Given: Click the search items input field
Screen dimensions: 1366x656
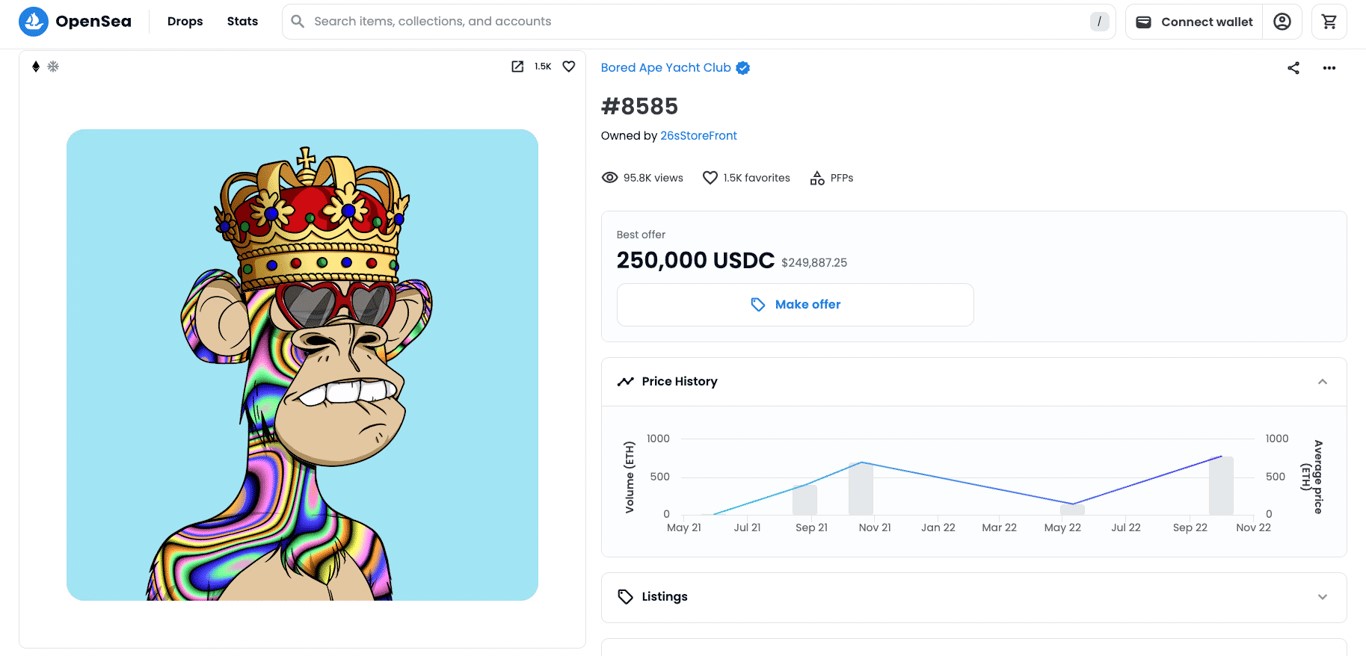Looking at the screenshot, I should point(690,21).
